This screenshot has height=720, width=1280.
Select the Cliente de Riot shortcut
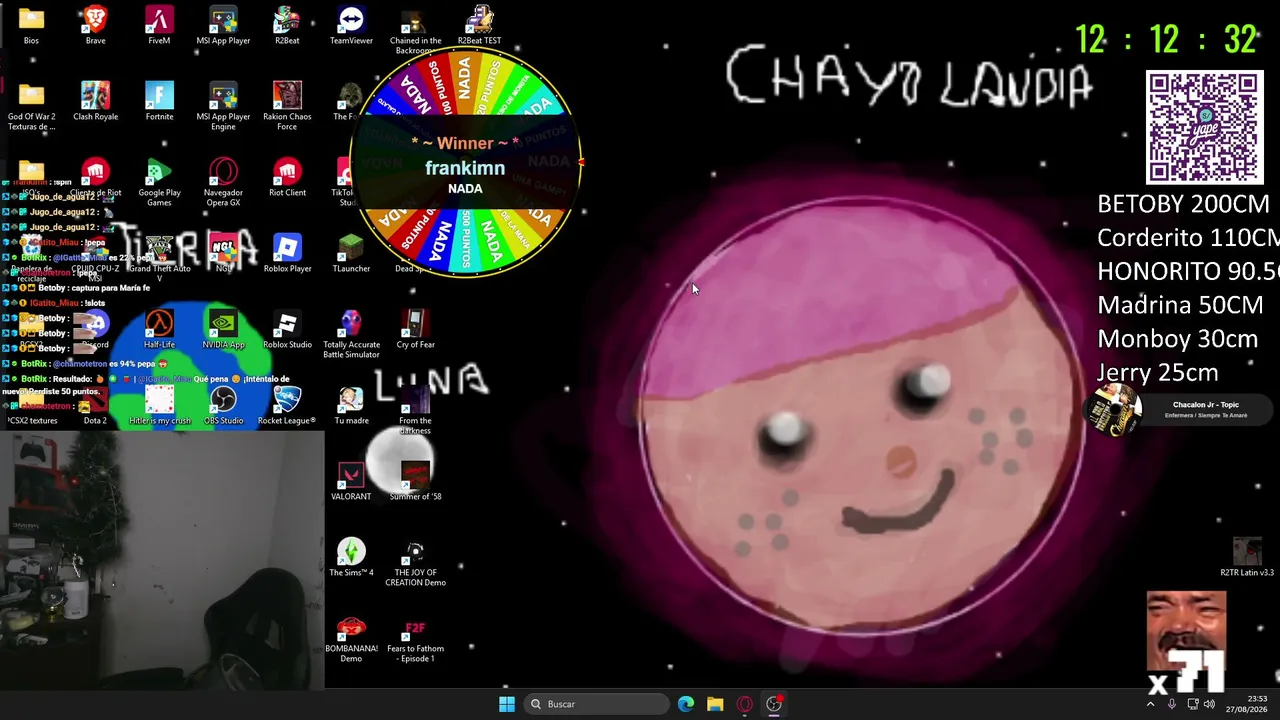95,178
